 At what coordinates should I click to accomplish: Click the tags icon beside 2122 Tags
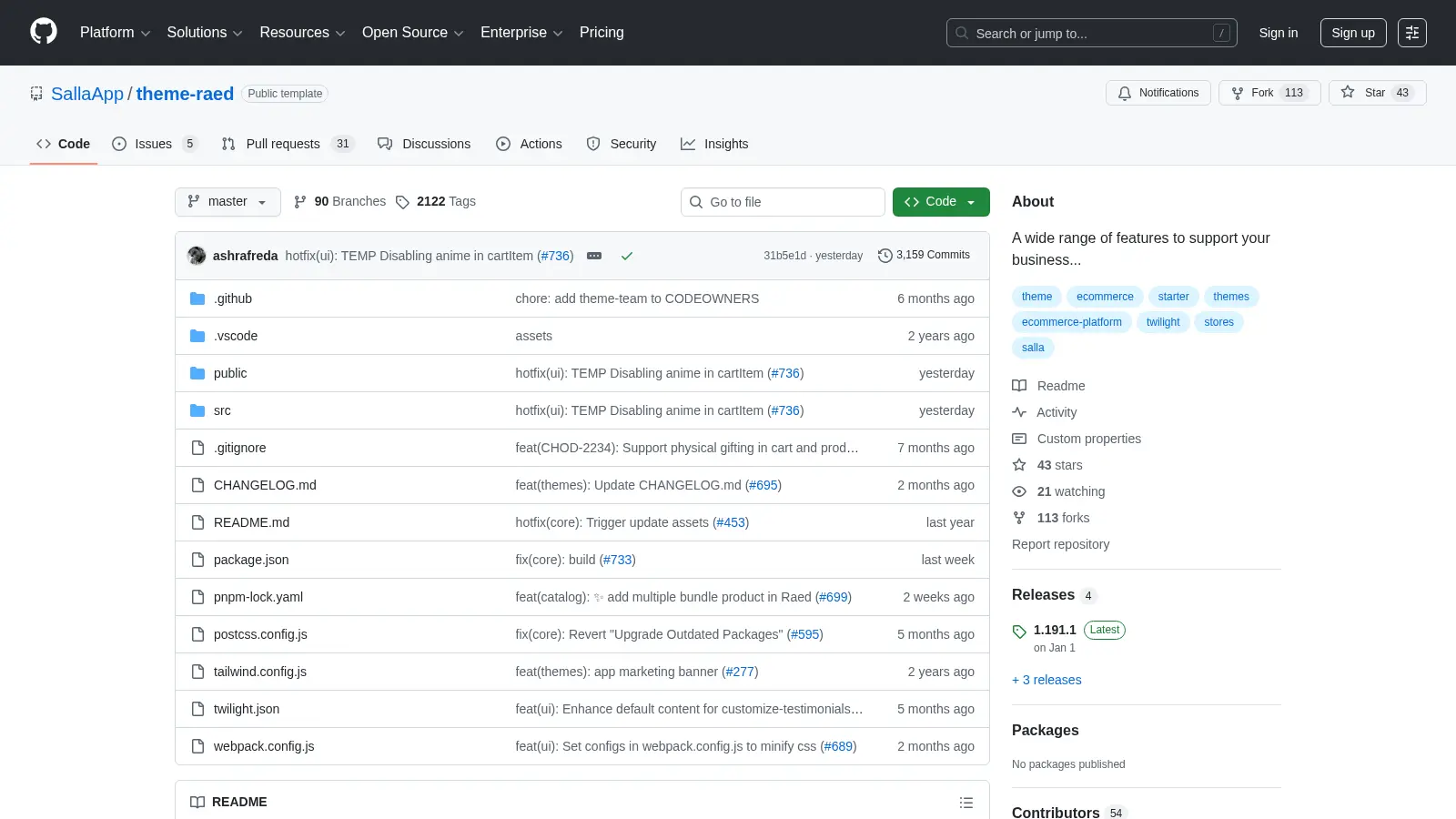[x=402, y=202]
